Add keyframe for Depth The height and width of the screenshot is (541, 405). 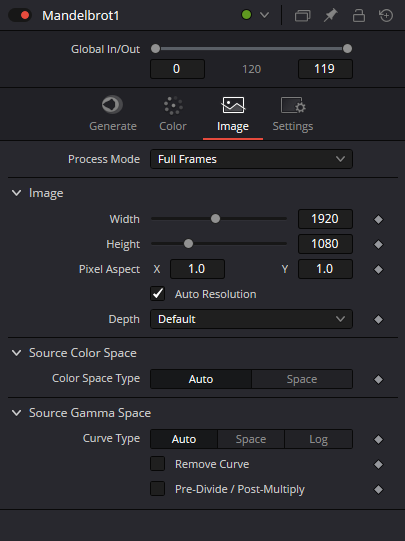tap(378, 319)
